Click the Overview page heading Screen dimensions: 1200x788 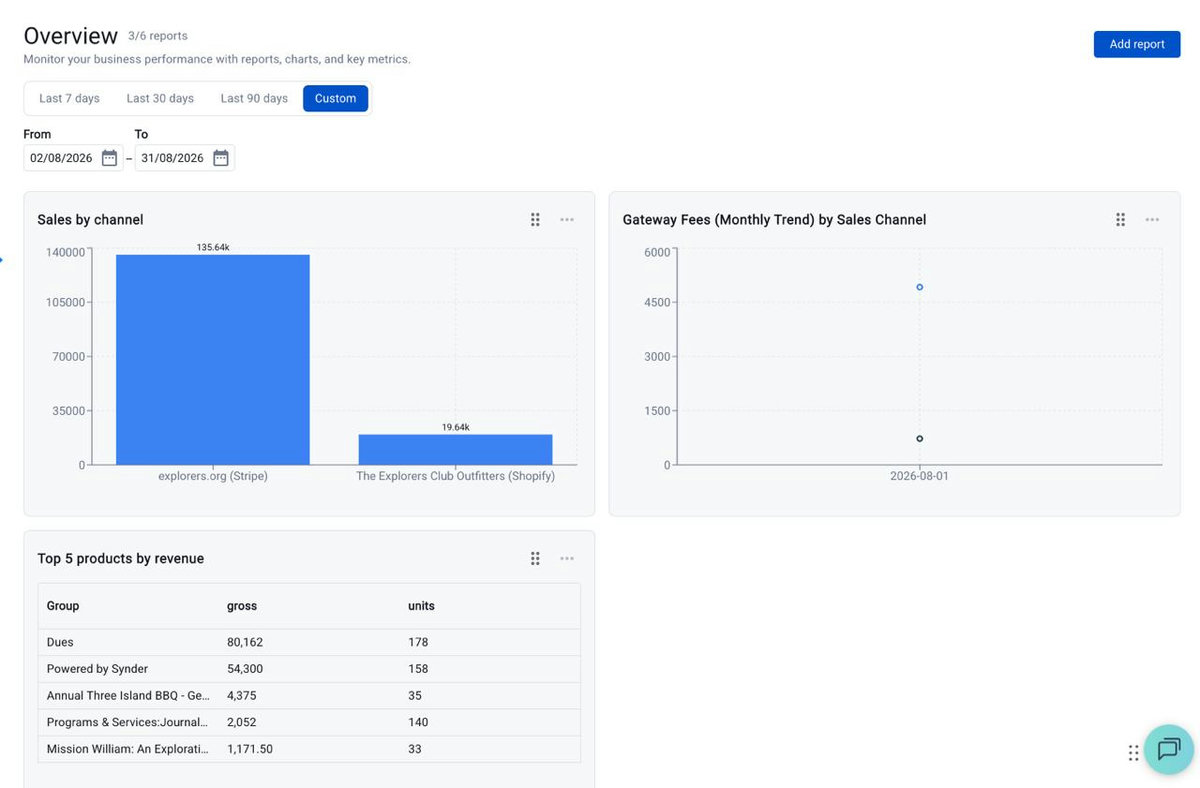point(71,36)
